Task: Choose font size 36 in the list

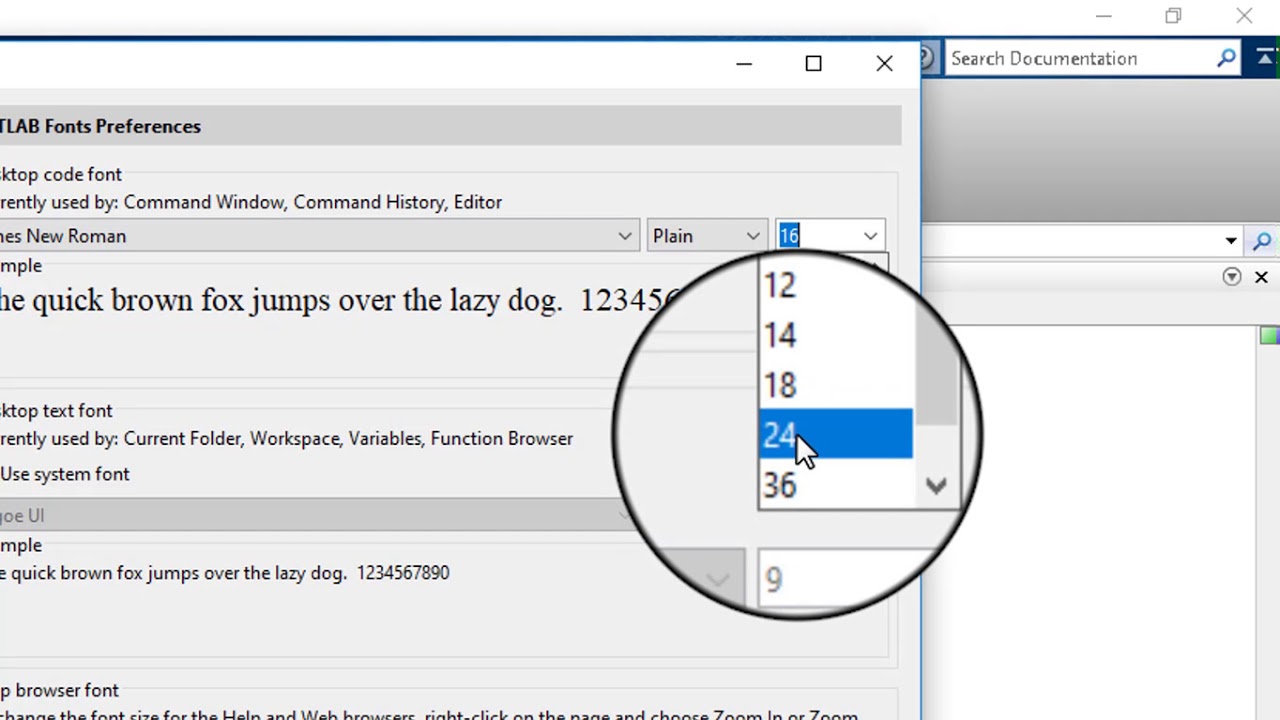Action: (836, 485)
